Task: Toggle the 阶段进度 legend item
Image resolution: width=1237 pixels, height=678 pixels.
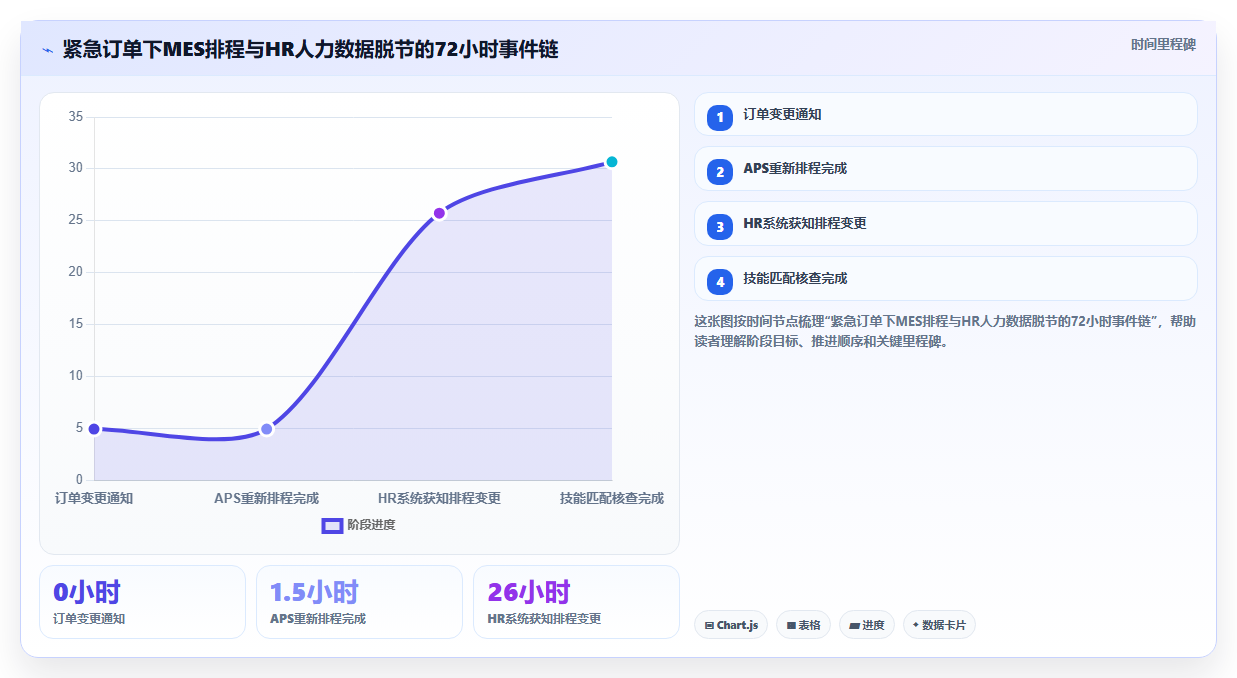Action: [x=359, y=525]
